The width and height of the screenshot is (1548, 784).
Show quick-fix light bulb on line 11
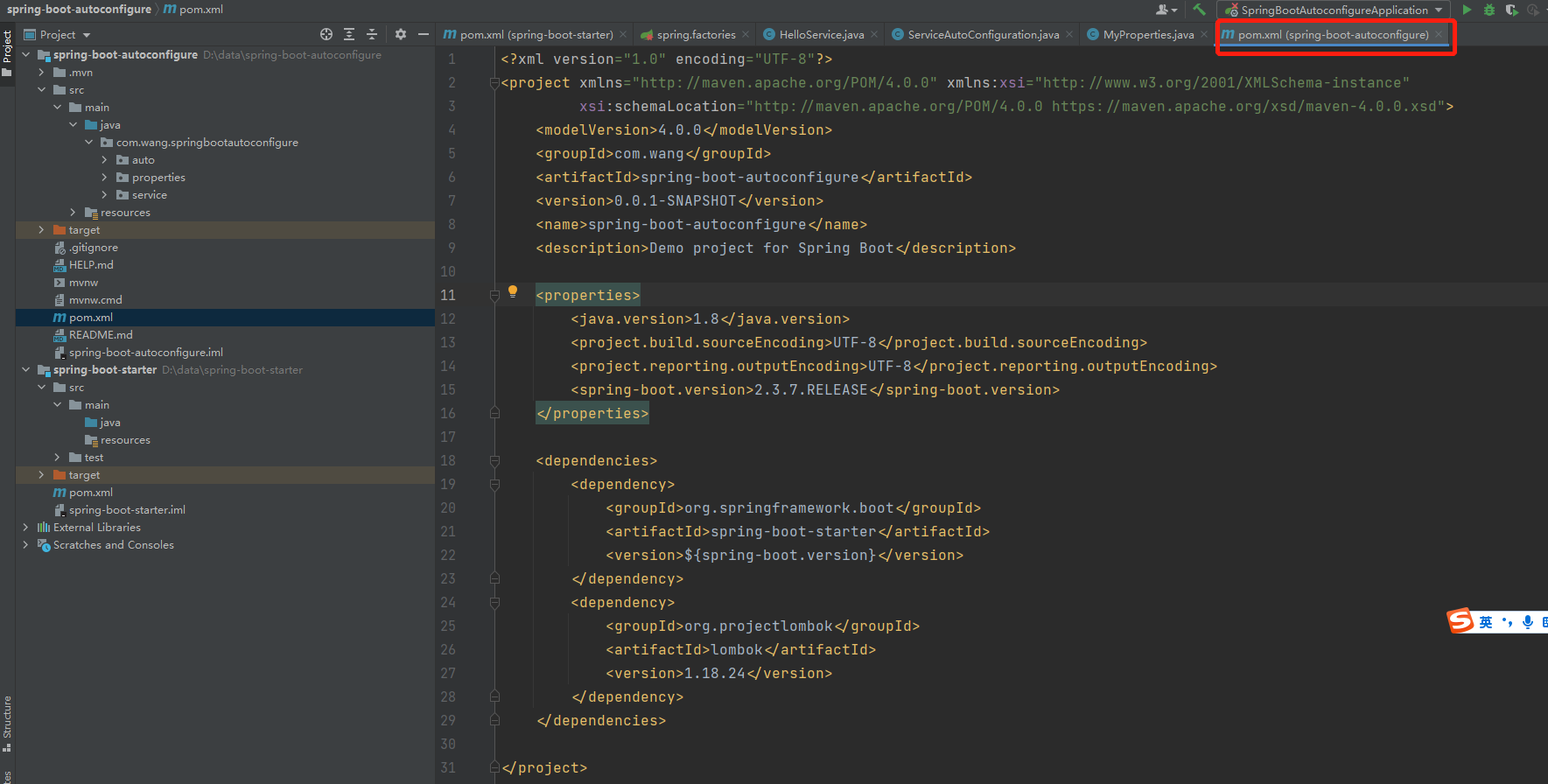[x=513, y=291]
